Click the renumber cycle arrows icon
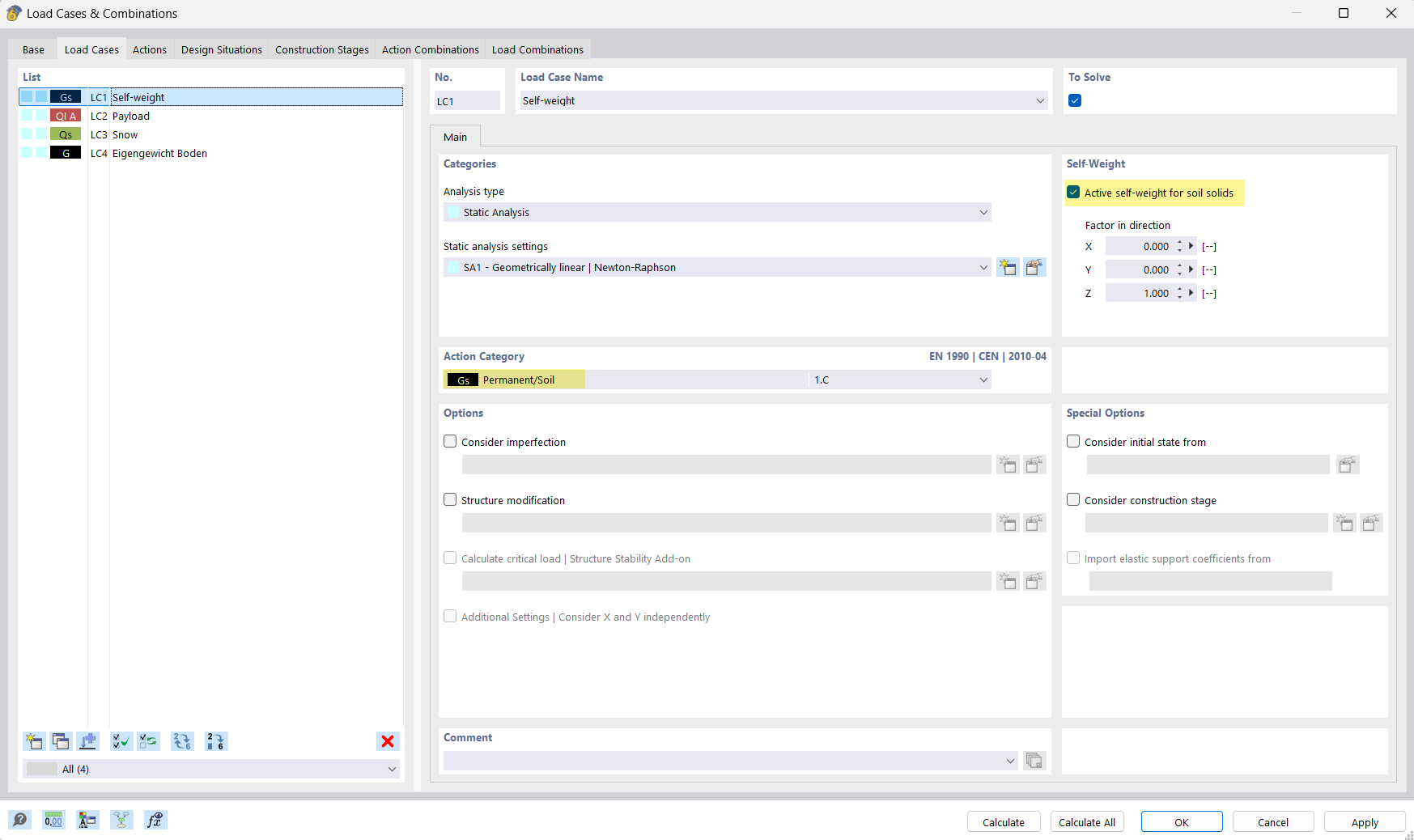The width and height of the screenshot is (1414, 840). [182, 741]
